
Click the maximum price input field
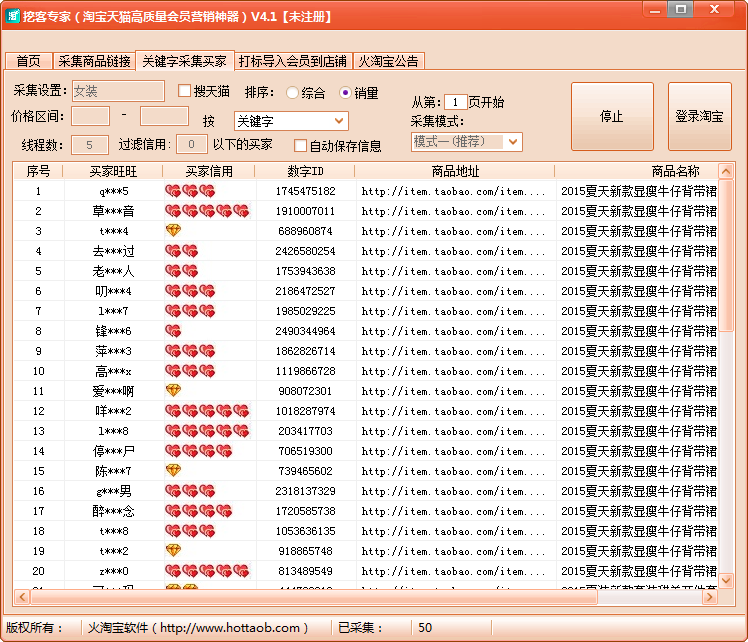click(x=164, y=116)
